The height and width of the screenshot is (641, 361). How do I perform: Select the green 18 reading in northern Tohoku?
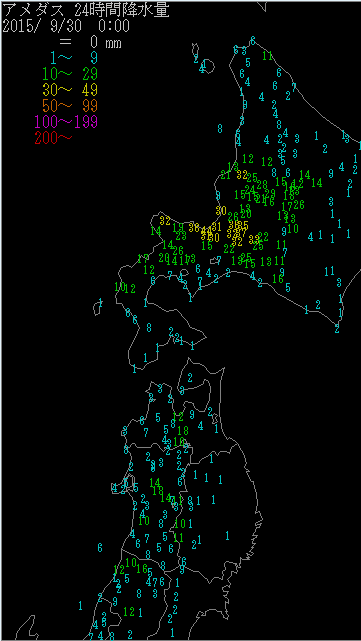point(183,430)
